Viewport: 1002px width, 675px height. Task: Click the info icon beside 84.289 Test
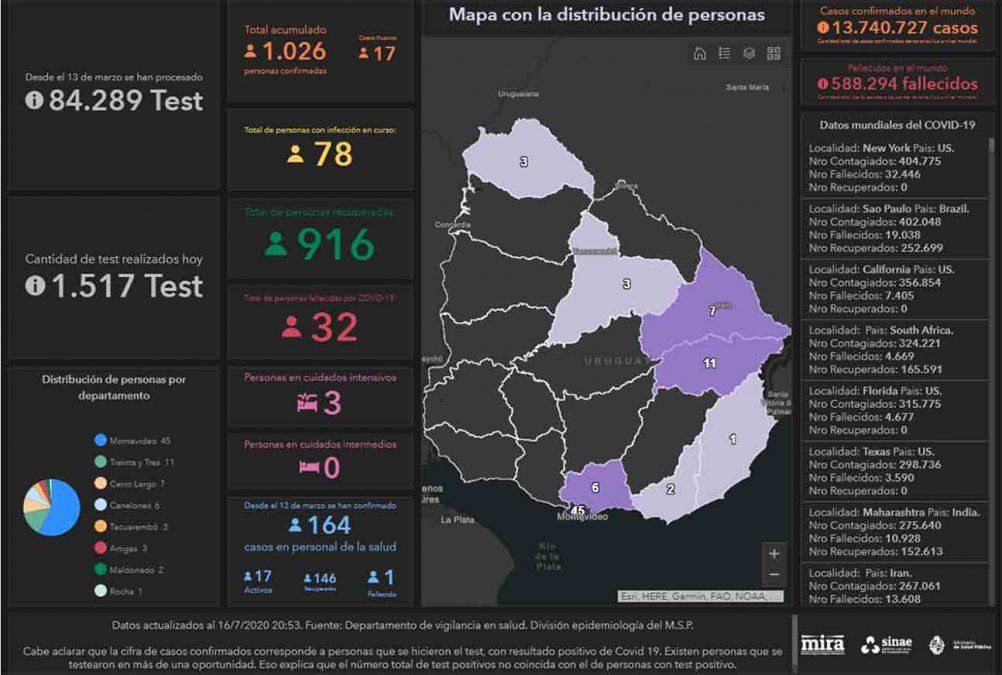click(x=34, y=101)
